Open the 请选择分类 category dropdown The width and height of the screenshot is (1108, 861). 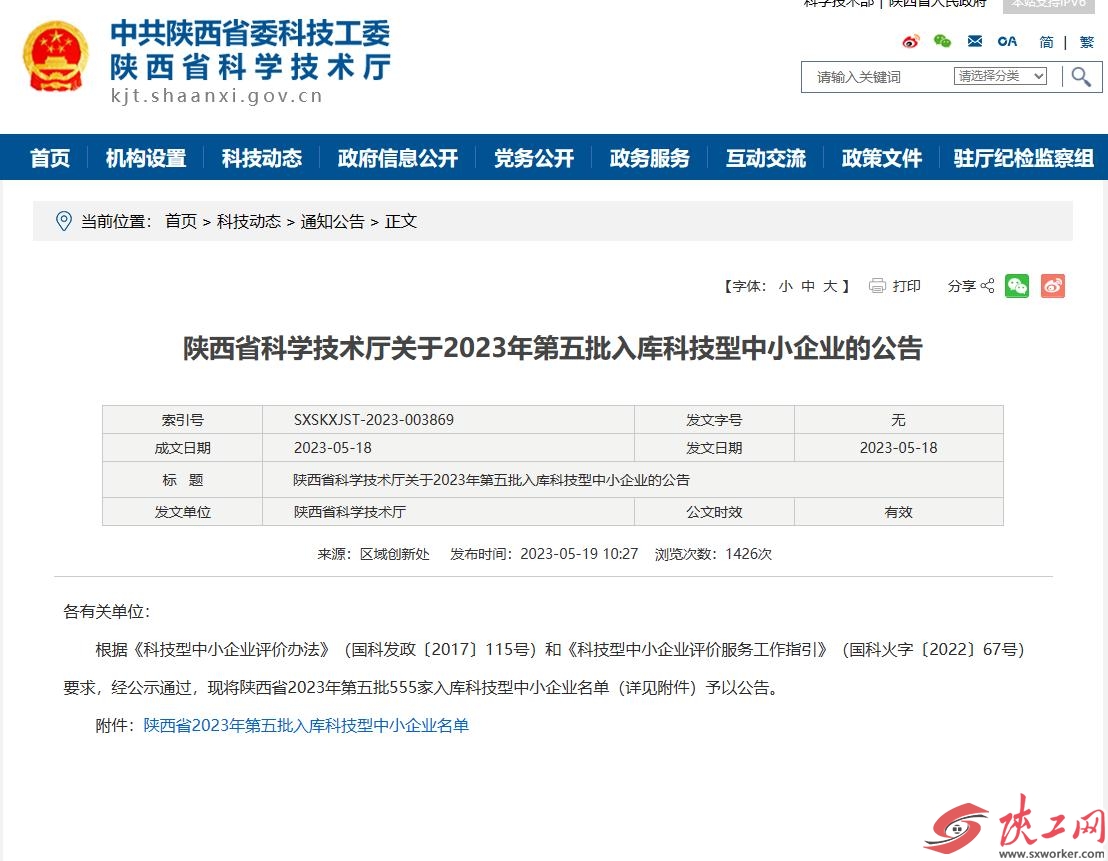1000,76
